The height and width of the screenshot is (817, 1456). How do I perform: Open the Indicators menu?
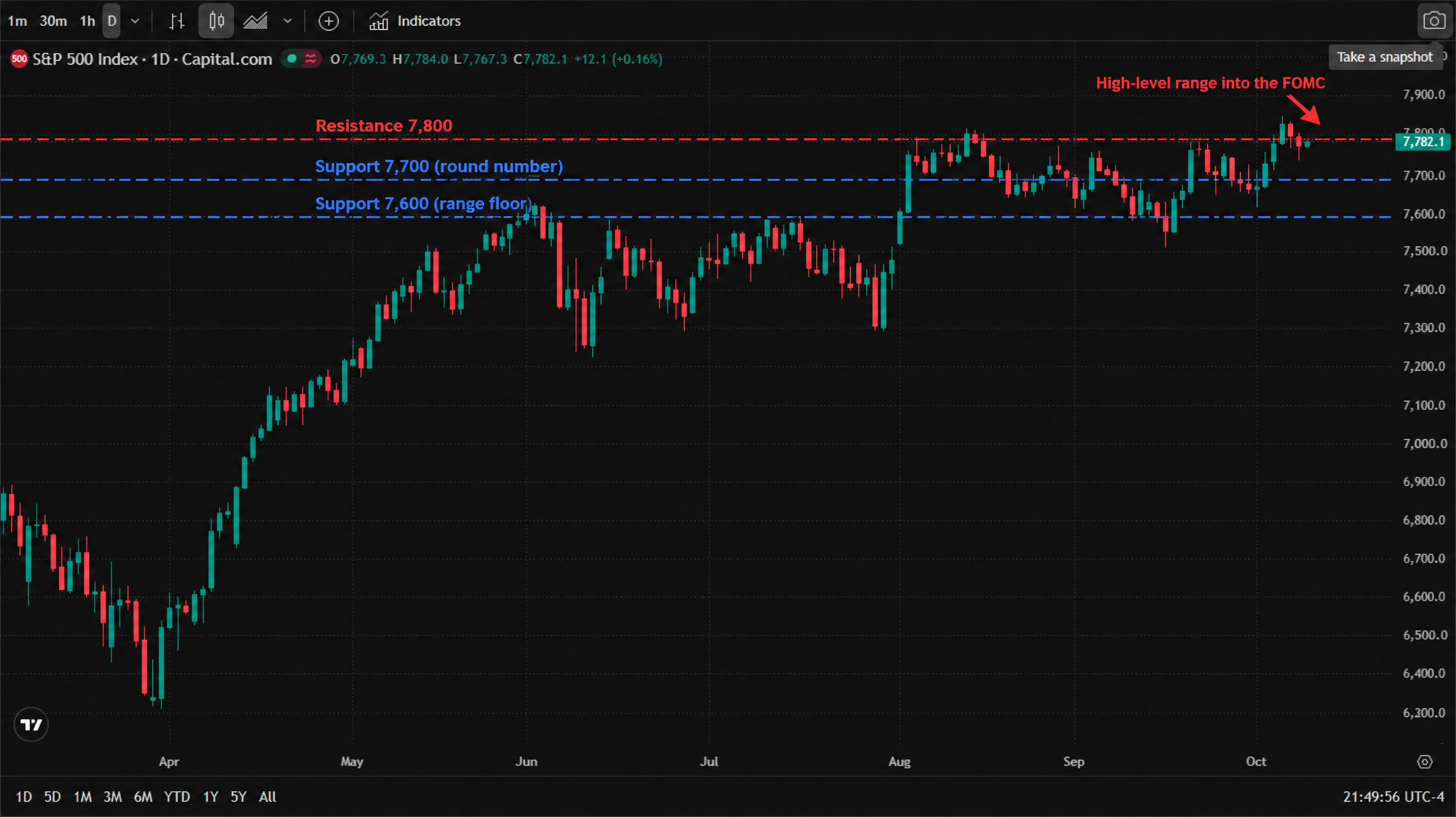(415, 21)
